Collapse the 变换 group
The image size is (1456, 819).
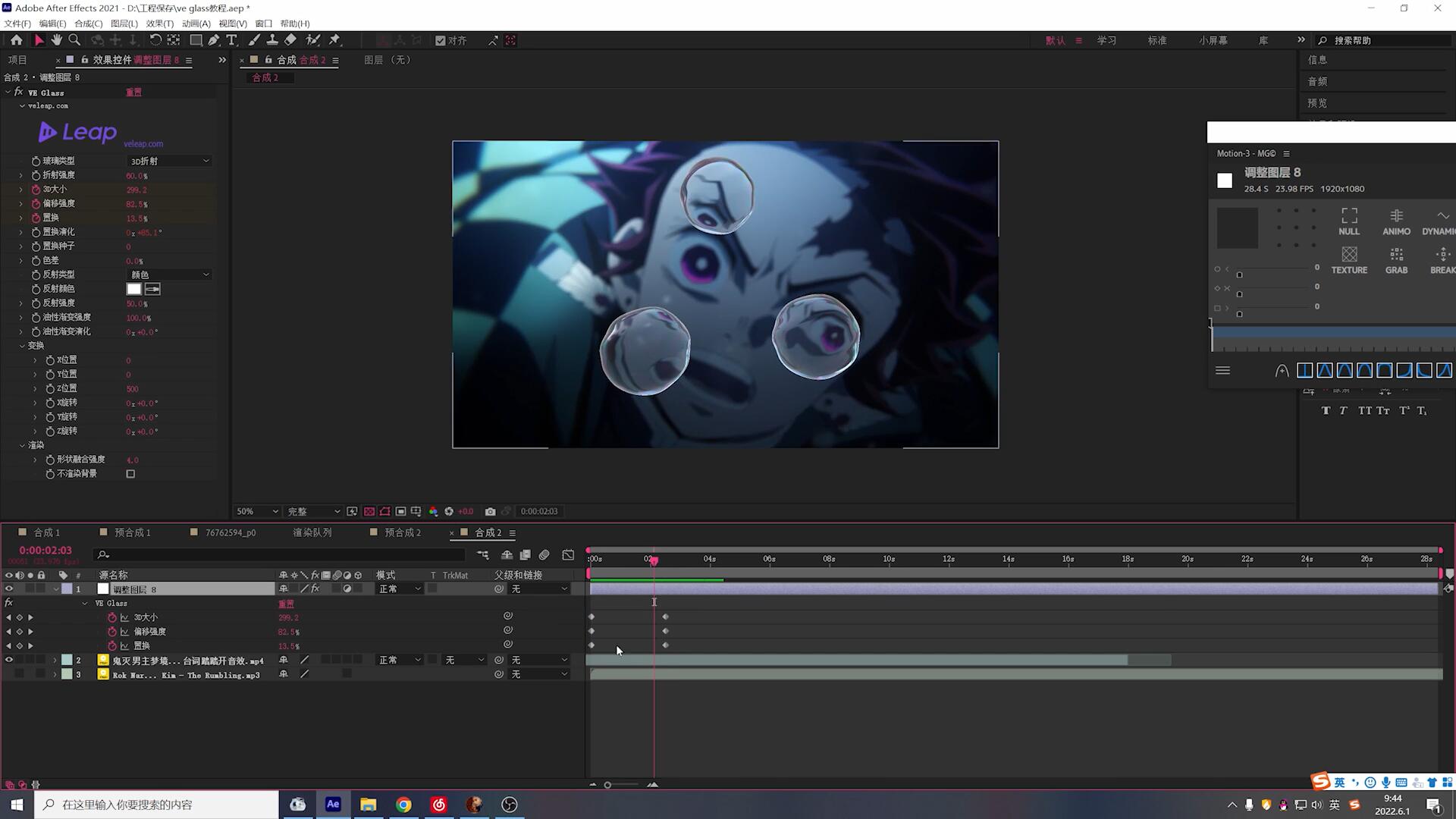click(22, 346)
